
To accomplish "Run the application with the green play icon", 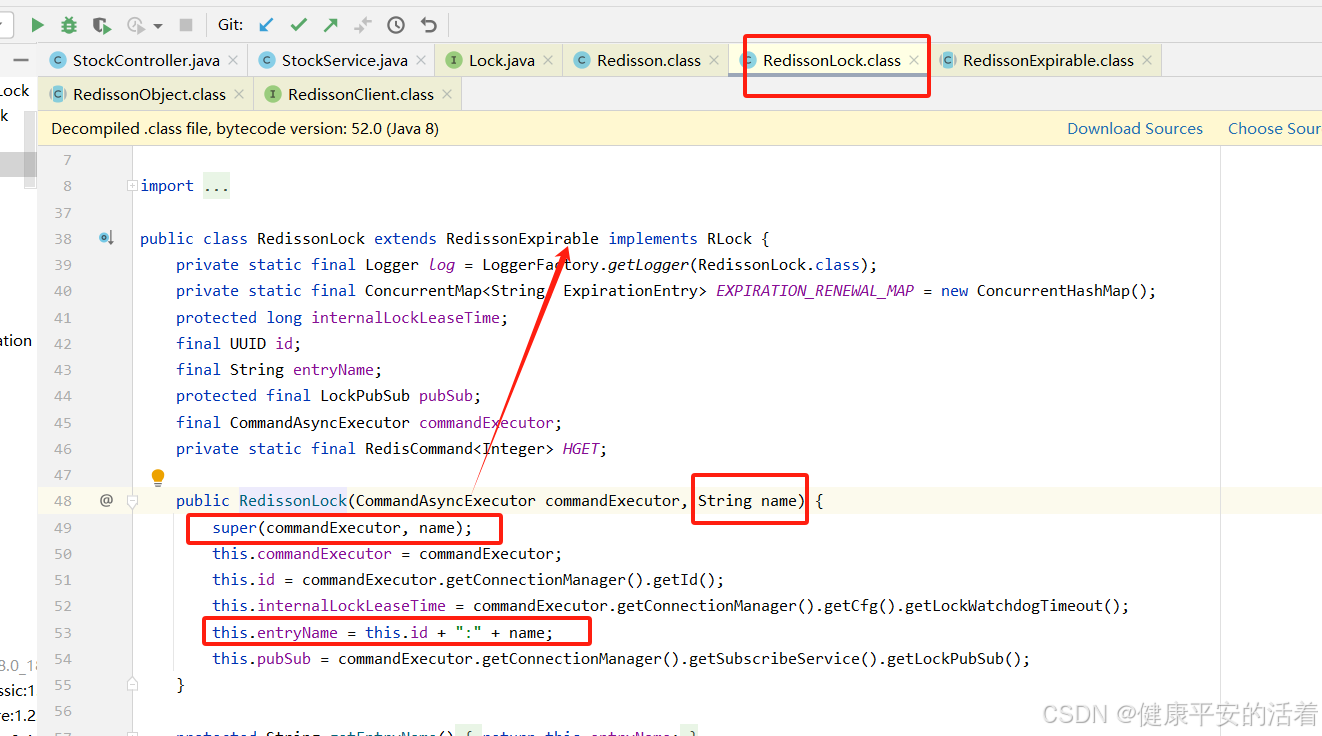I will pos(38,25).
